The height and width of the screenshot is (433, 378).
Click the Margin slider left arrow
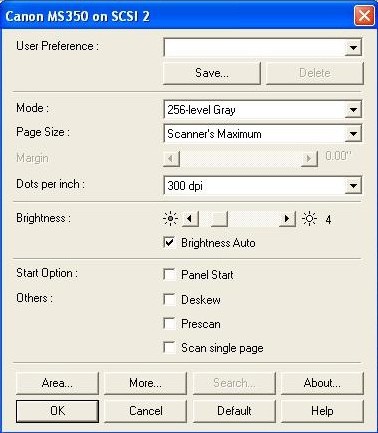tap(171, 158)
